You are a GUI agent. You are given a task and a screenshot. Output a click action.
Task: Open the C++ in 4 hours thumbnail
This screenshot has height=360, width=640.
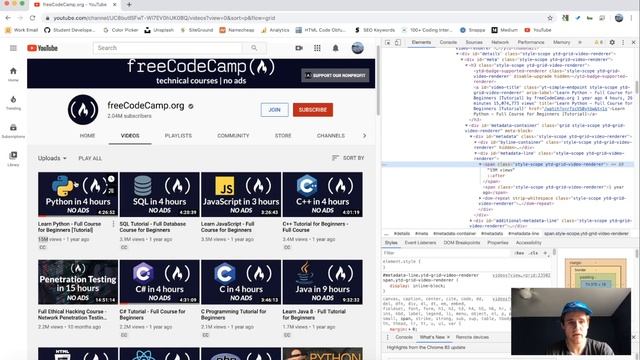[x=322, y=194]
